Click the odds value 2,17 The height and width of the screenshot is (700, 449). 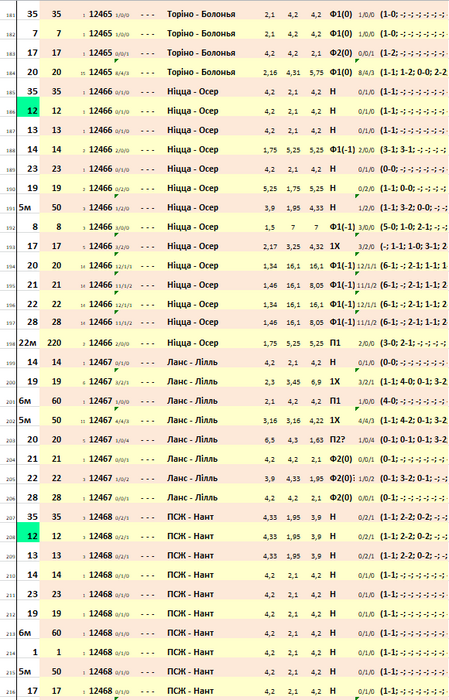point(270,246)
